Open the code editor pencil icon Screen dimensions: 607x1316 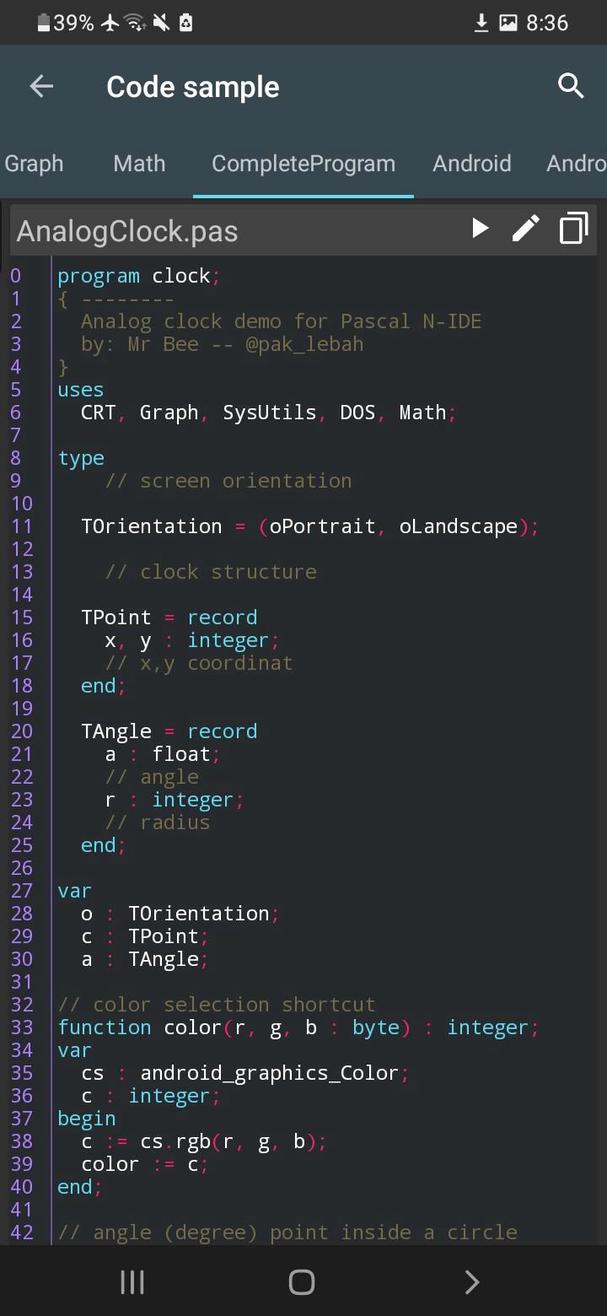[525, 228]
